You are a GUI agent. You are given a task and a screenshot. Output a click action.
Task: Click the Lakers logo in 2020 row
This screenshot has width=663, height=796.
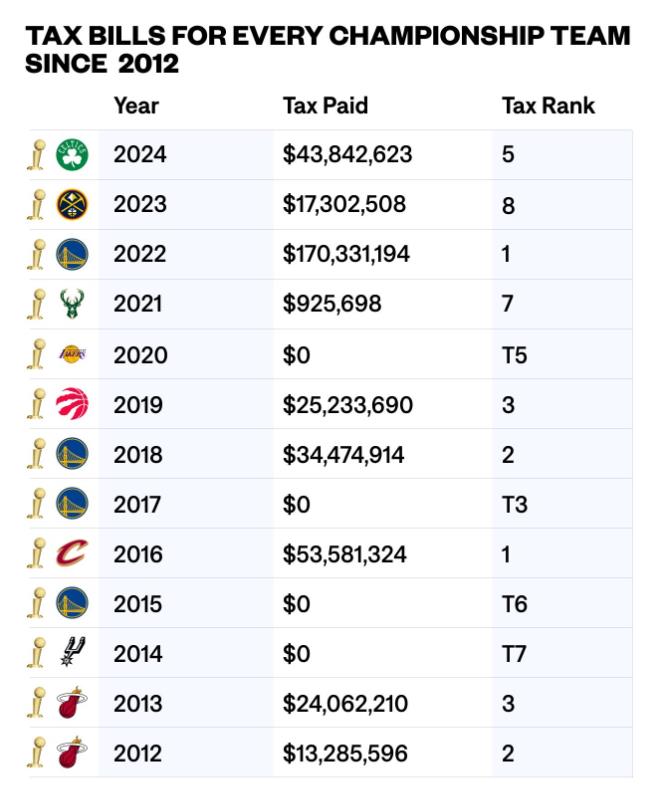pyautogui.click(x=72, y=354)
